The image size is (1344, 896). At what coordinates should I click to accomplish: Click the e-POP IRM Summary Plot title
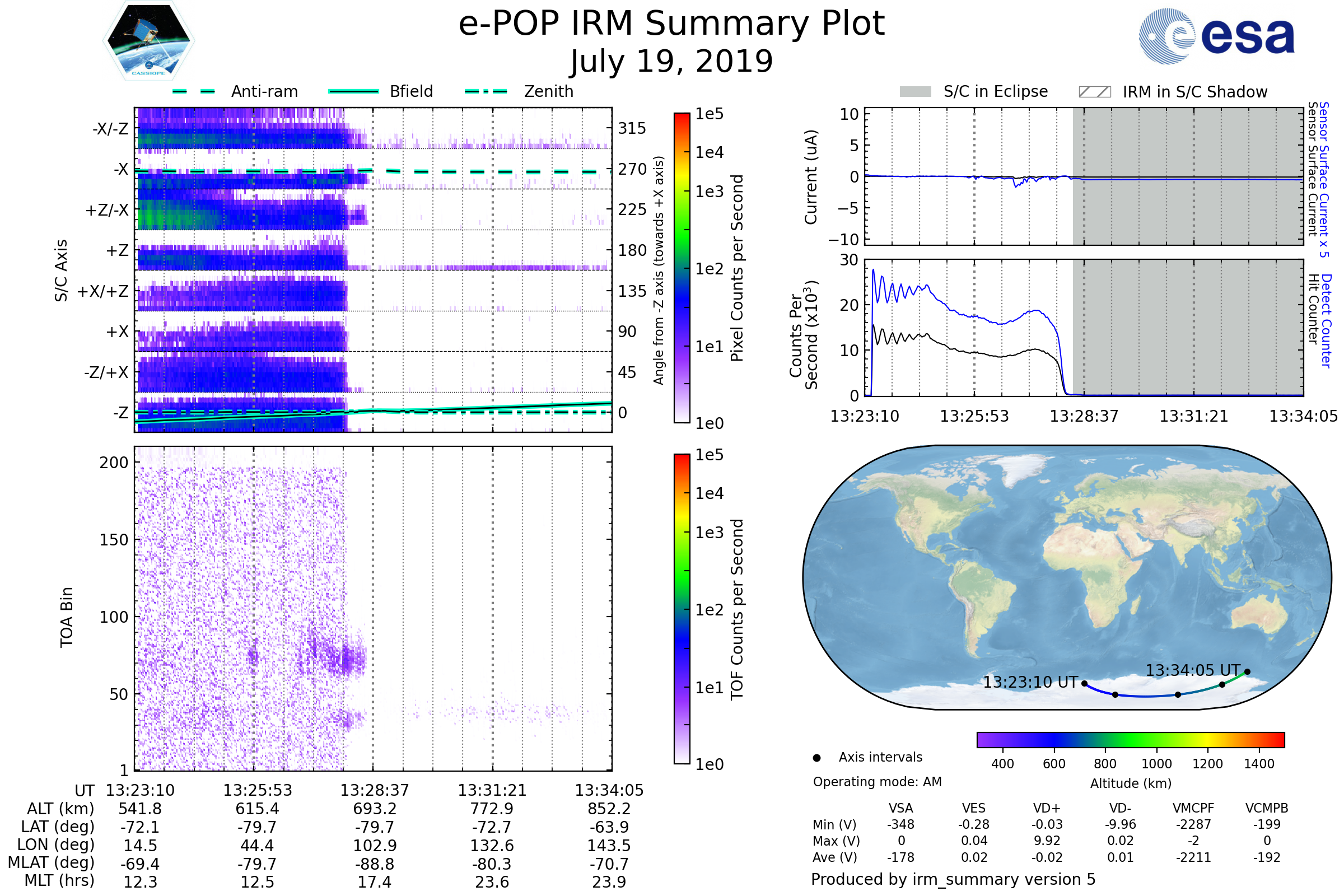tap(671, 24)
